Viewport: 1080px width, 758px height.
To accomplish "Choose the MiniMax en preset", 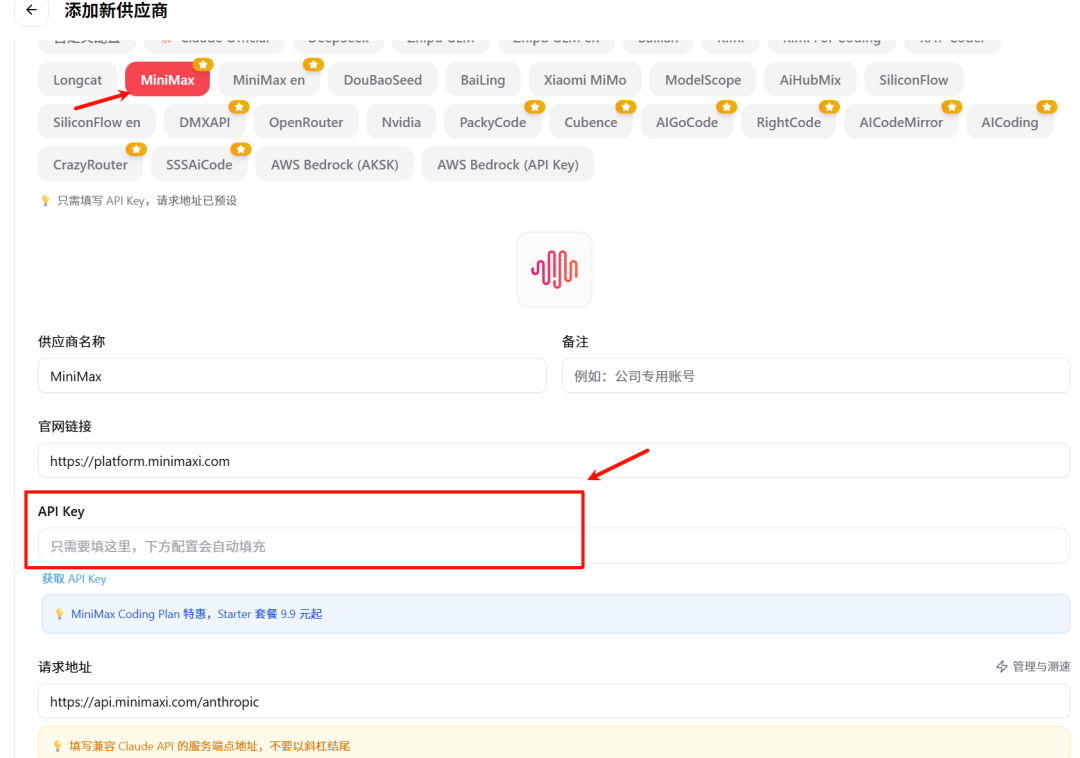I will point(269,80).
